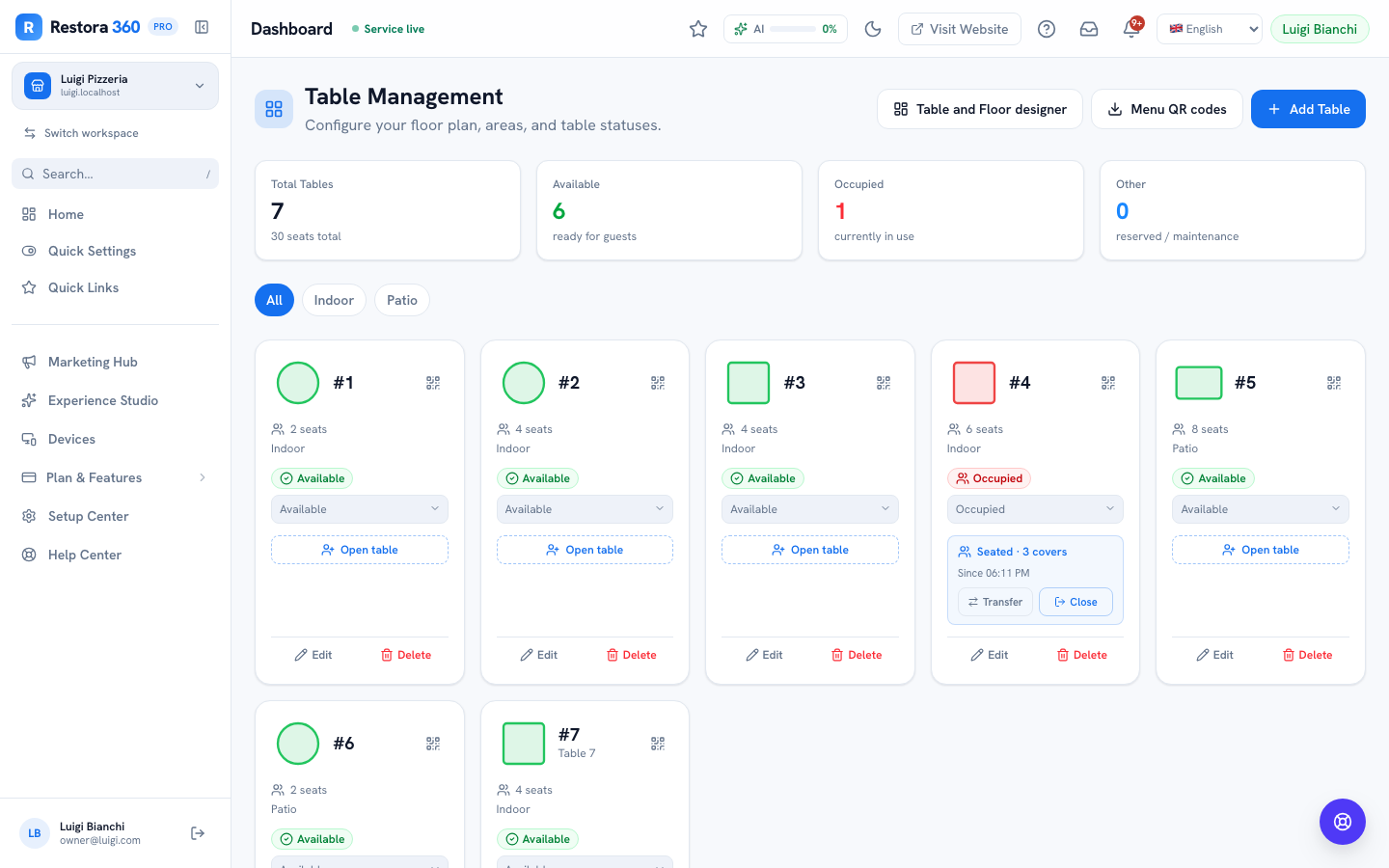Open QR code for table #5
This screenshot has width=1389, height=868.
pyautogui.click(x=1334, y=383)
